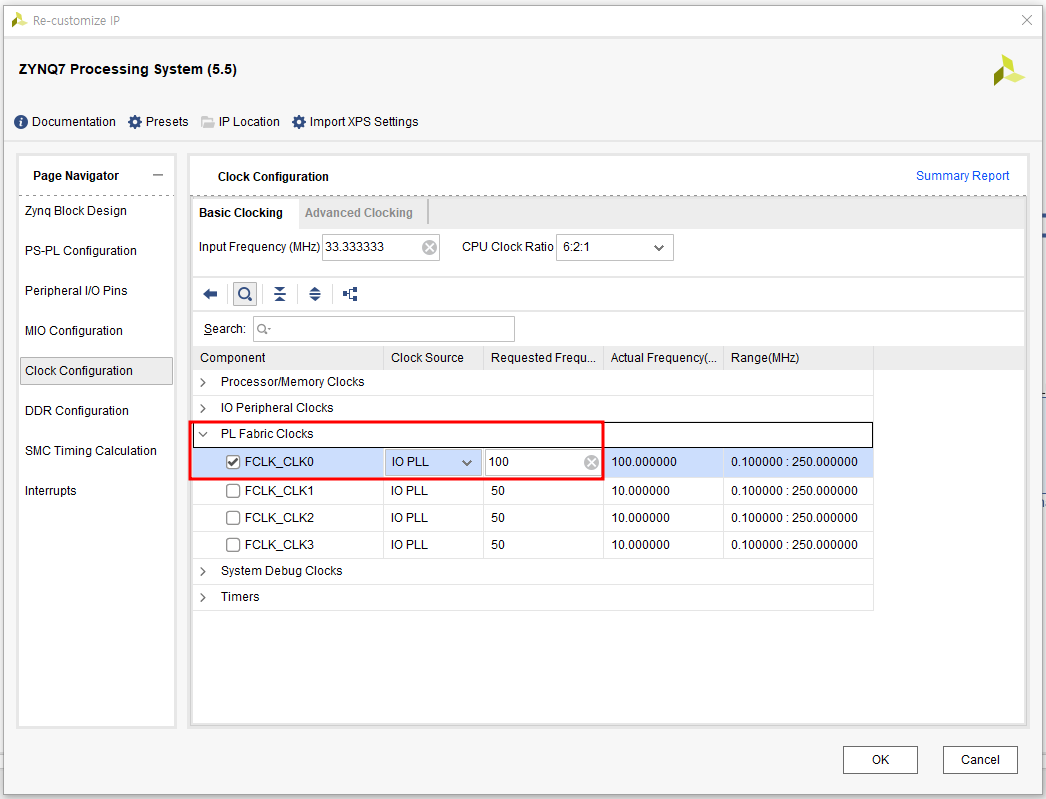Click into the Search field

coord(384,329)
